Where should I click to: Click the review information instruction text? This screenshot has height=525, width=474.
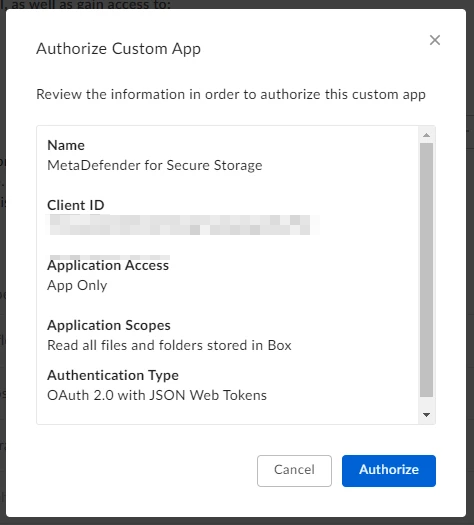click(x=231, y=94)
